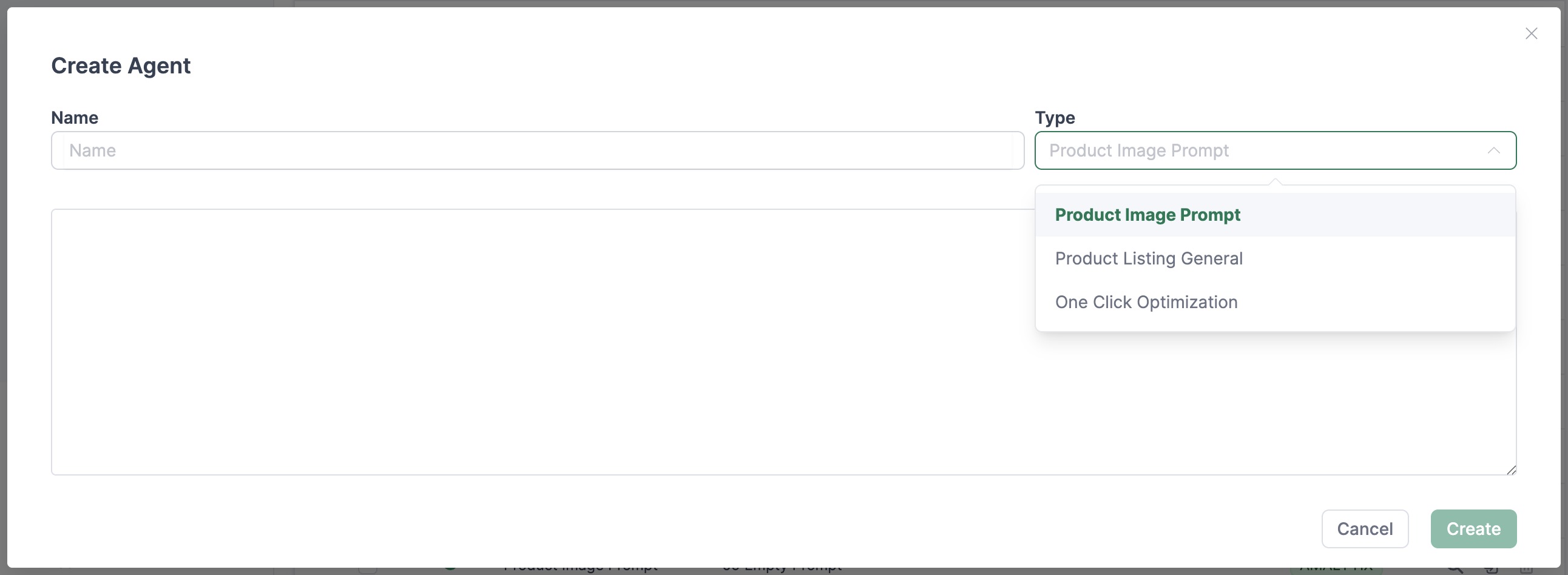1568x575 pixels.
Task: Choose the highlighted Product Image Prompt option
Action: (x=1147, y=214)
